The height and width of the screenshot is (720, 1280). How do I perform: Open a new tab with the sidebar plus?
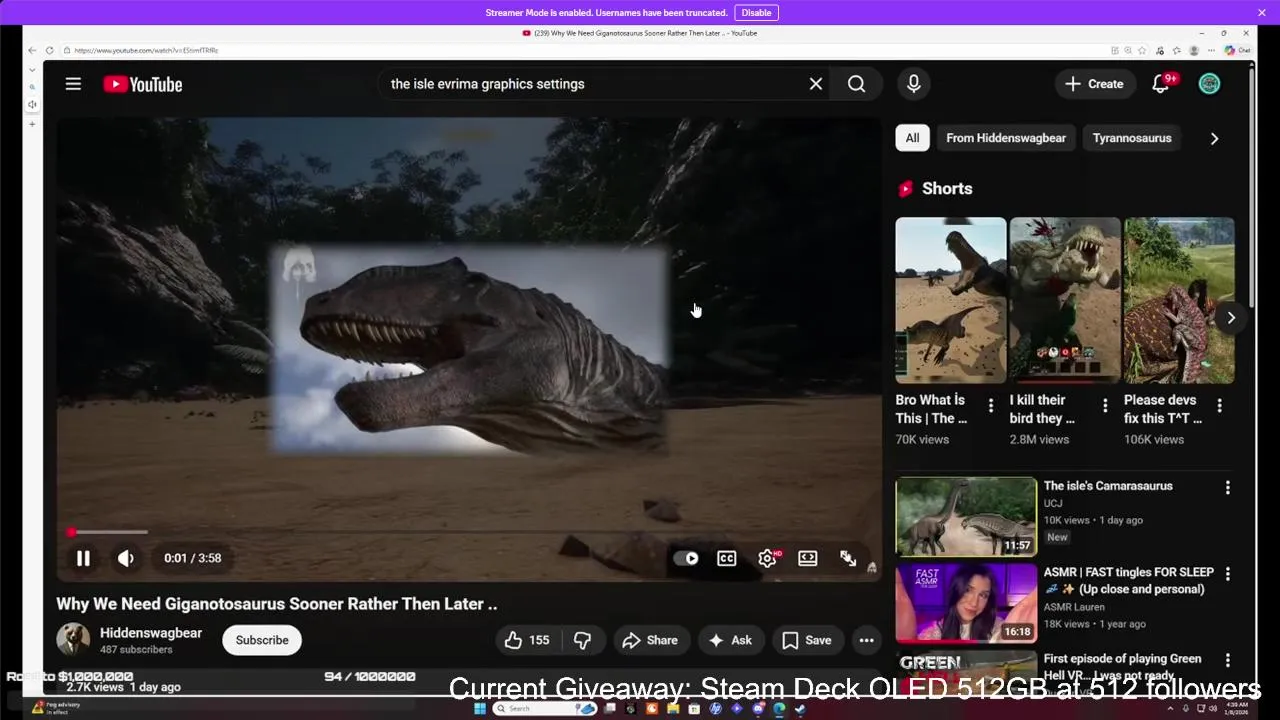tap(32, 124)
